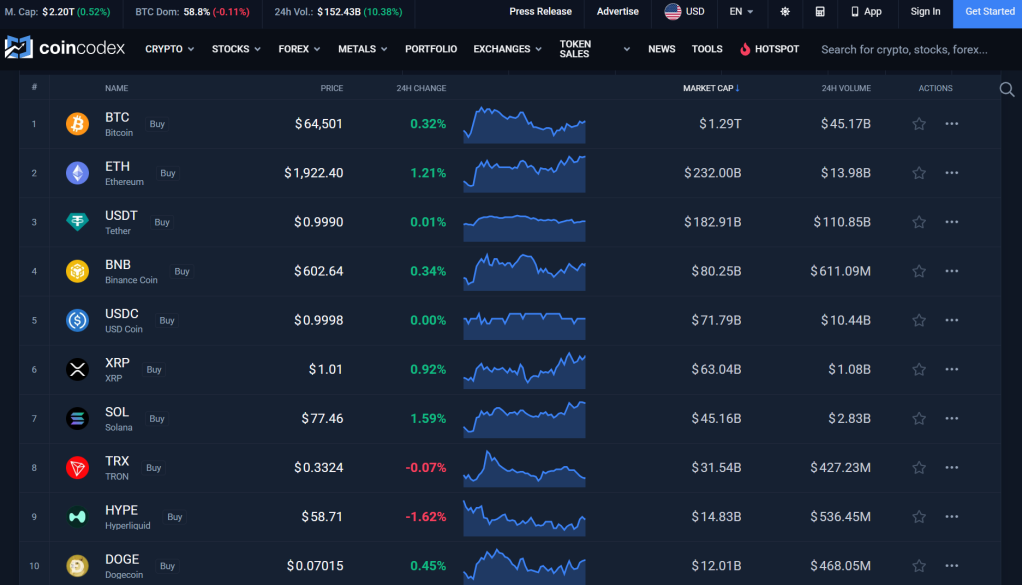The width and height of the screenshot is (1022, 585).
Task: Click the Dogecoin coin icon
Action: (x=77, y=565)
